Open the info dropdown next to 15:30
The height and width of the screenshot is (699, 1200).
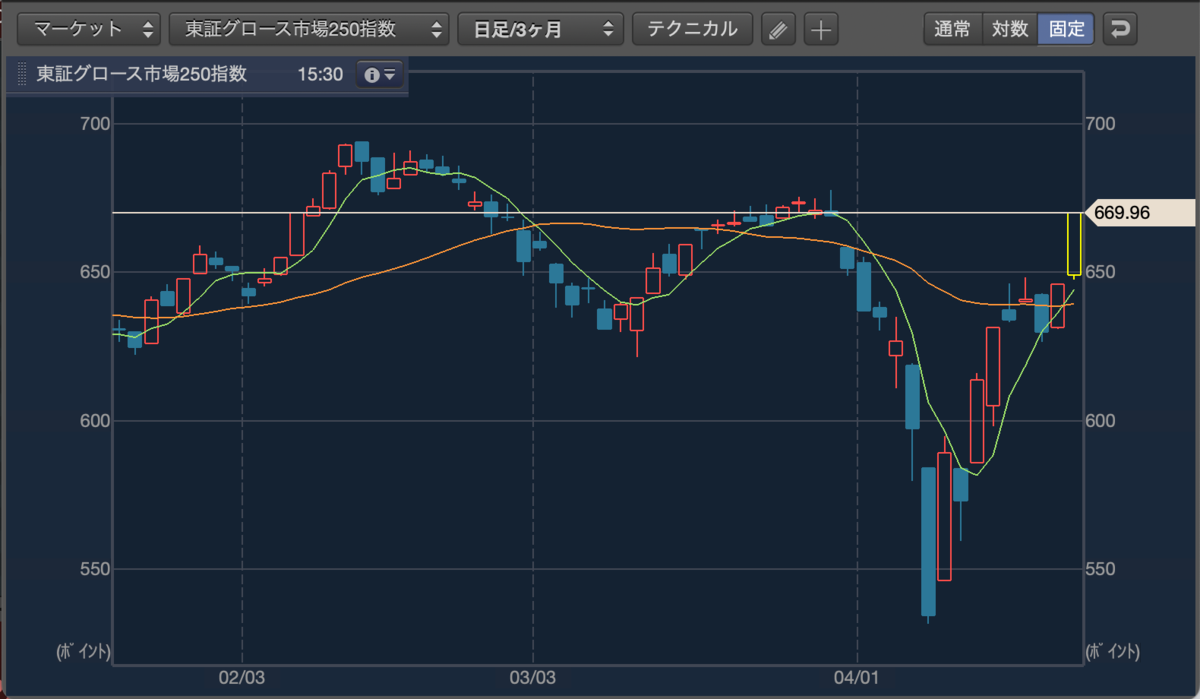381,75
